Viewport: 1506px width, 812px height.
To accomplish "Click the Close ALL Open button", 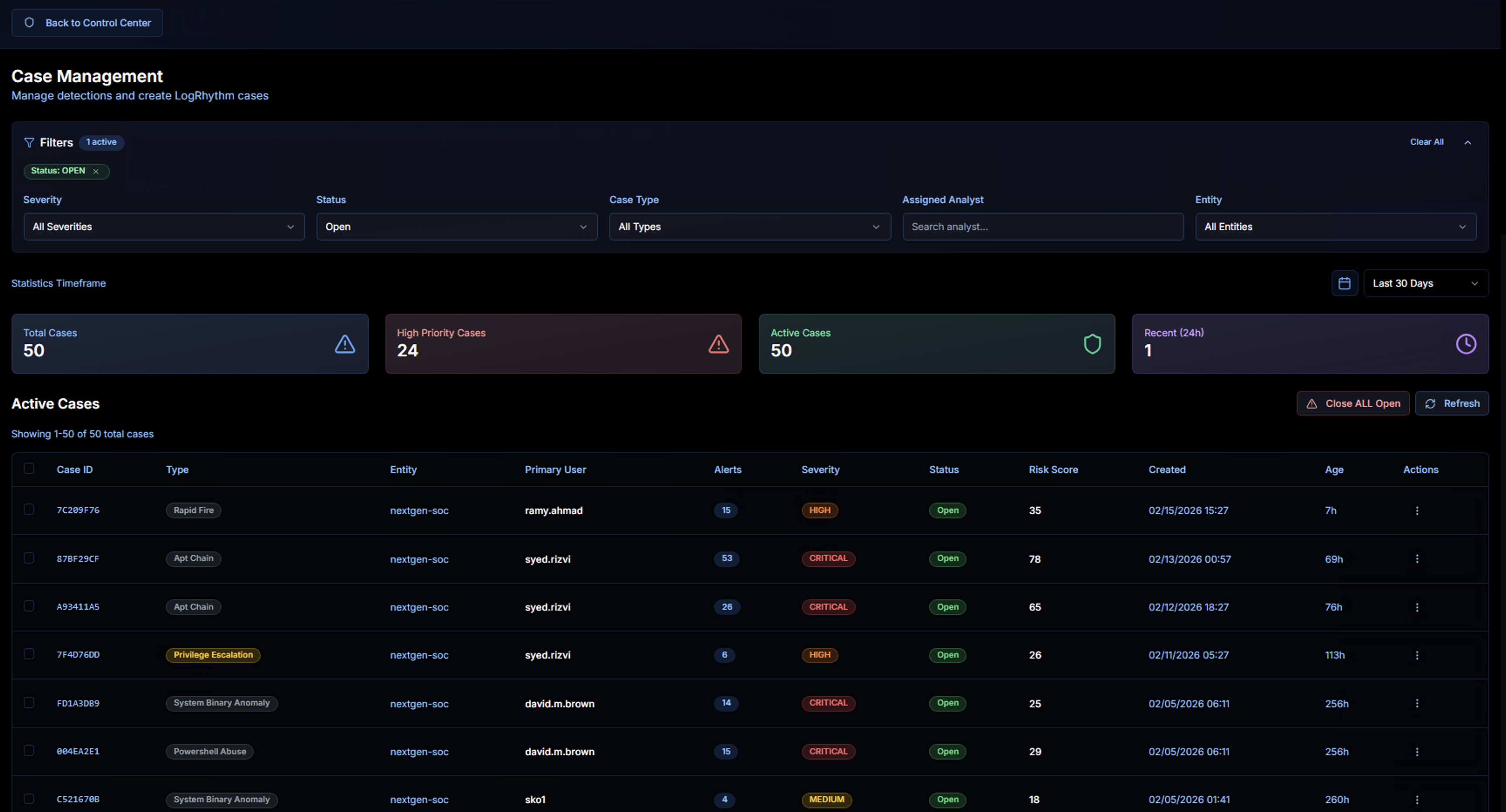I will click(x=1352, y=403).
